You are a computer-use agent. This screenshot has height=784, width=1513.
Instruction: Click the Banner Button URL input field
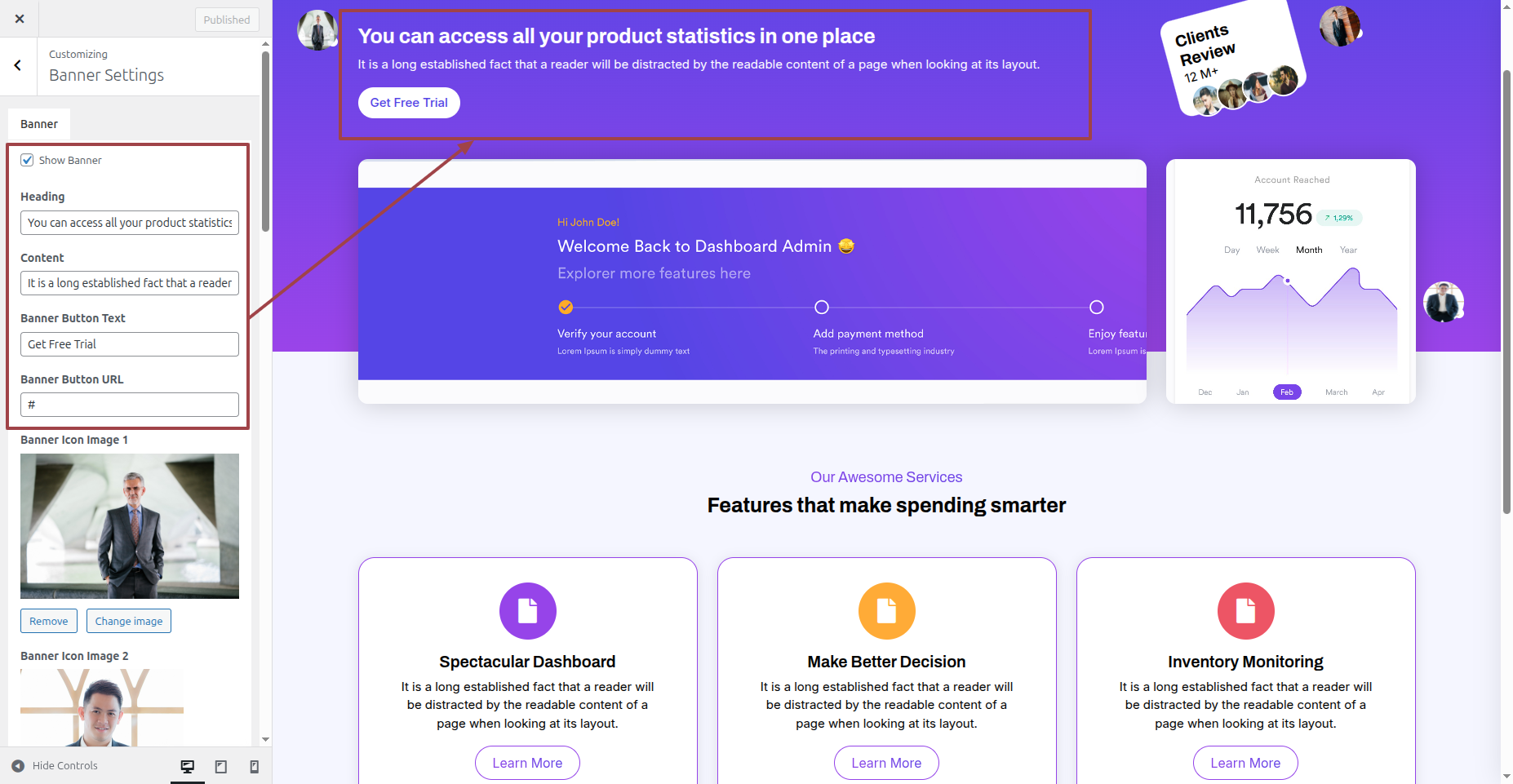pyautogui.click(x=130, y=405)
